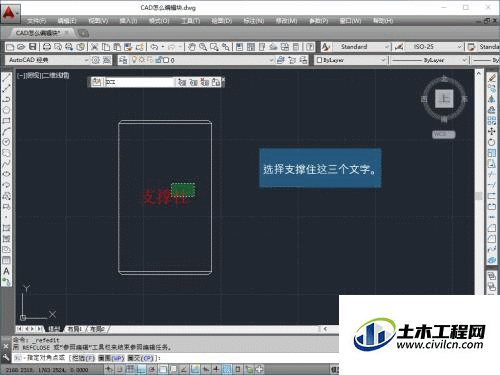Screen dimensions: 500x375
Task: Click the Save floppy disk icon
Action: 32,47
